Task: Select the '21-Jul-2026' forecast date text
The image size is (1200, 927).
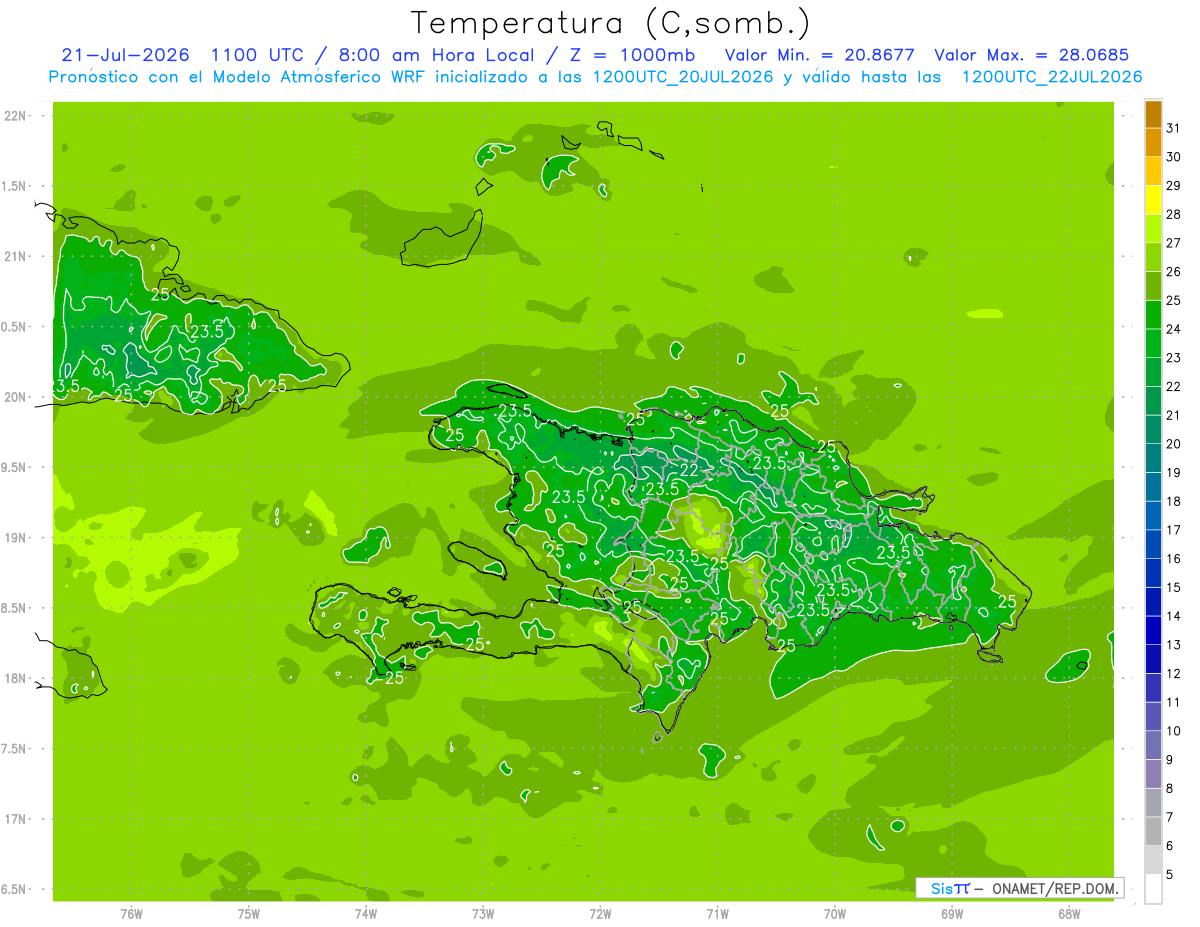Action: pyautogui.click(x=125, y=55)
